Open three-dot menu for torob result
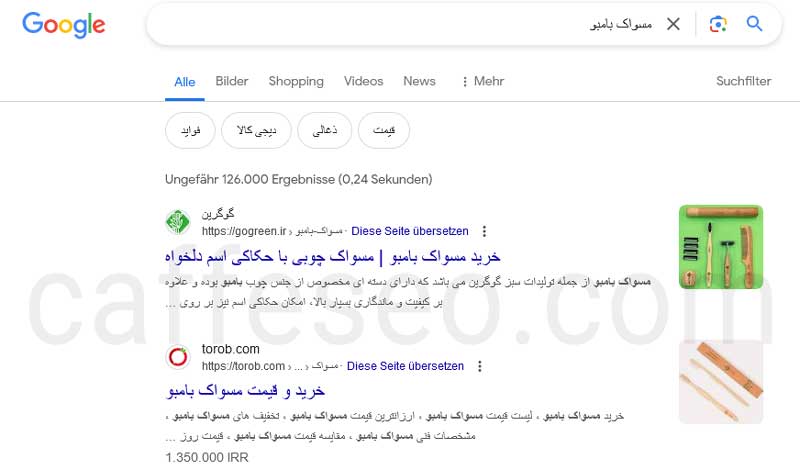This screenshot has width=800, height=470. 480,366
